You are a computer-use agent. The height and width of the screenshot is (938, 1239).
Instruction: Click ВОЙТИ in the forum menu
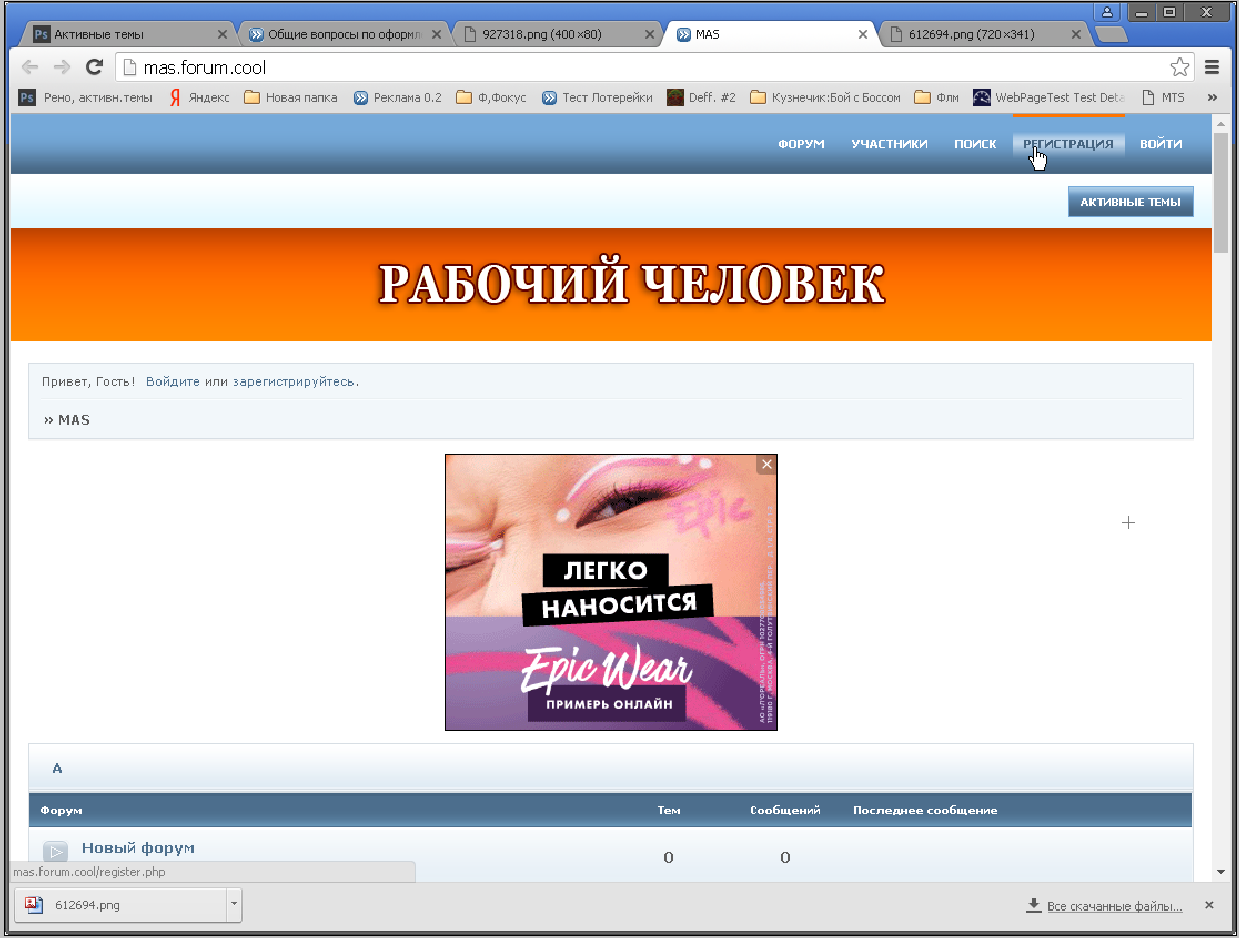(1161, 144)
